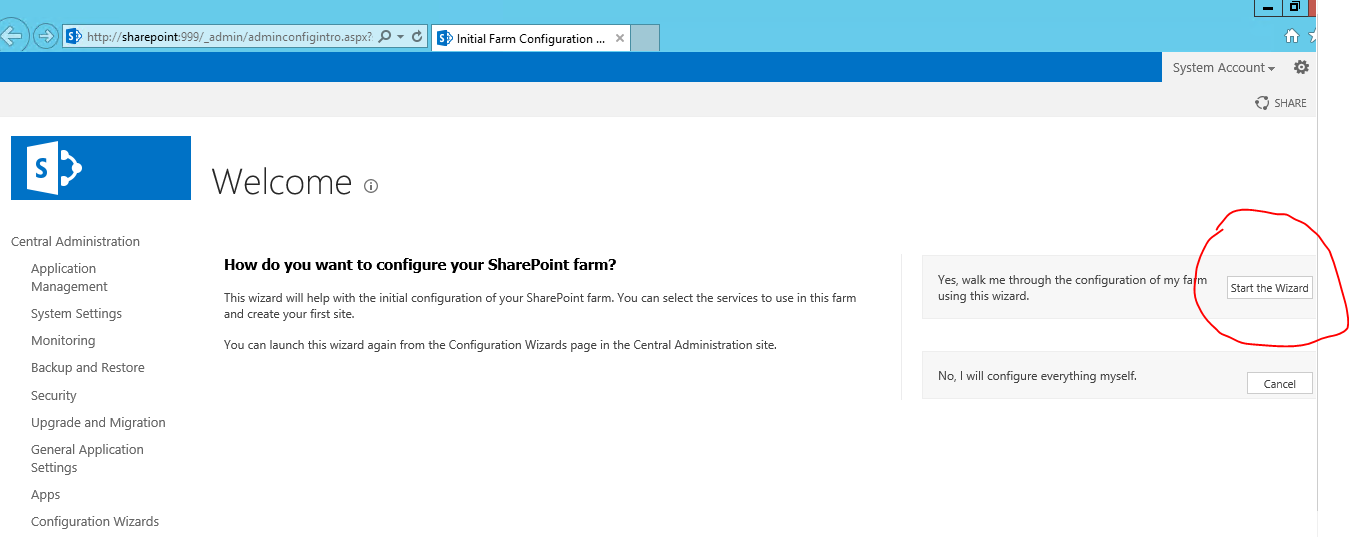
Task: Click 'How do you want to configure' heading
Action: pos(420,265)
